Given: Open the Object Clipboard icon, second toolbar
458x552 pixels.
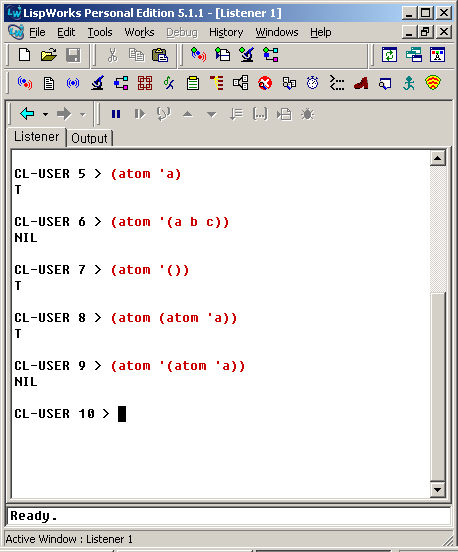Looking at the screenshot, I should click(193, 83).
